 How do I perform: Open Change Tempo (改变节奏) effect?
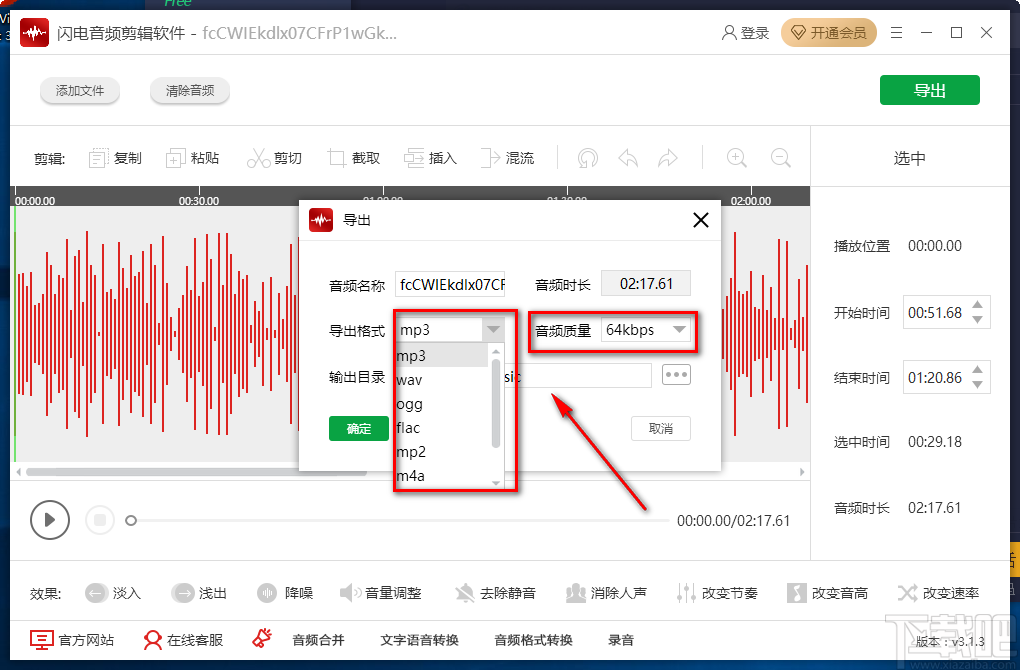(x=717, y=593)
